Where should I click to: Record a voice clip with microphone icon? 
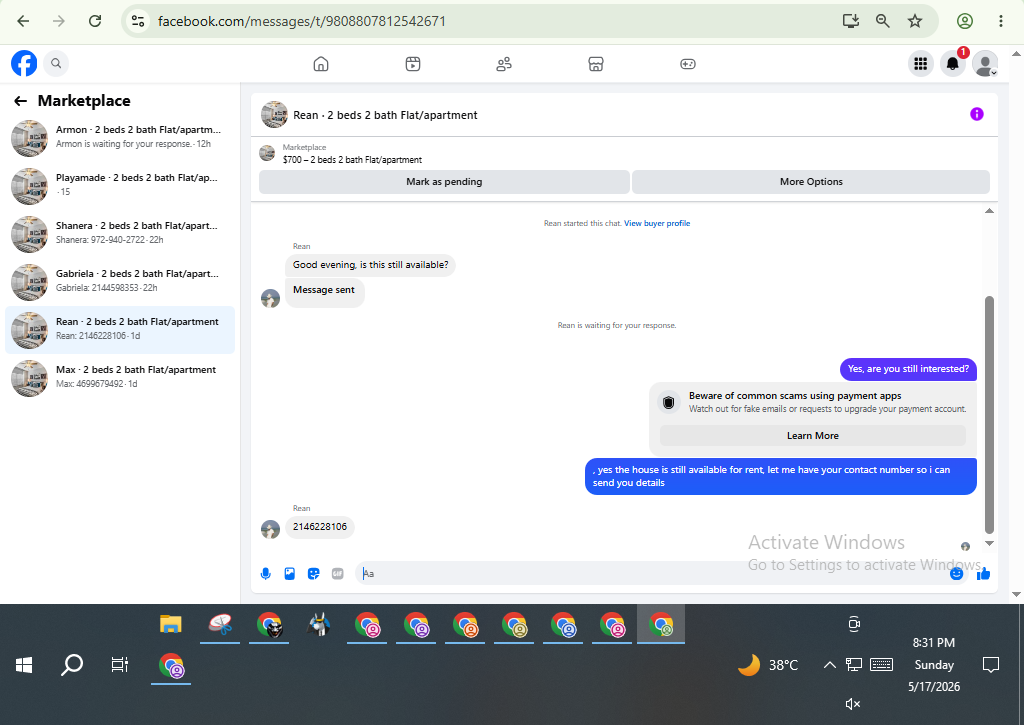pyautogui.click(x=266, y=573)
